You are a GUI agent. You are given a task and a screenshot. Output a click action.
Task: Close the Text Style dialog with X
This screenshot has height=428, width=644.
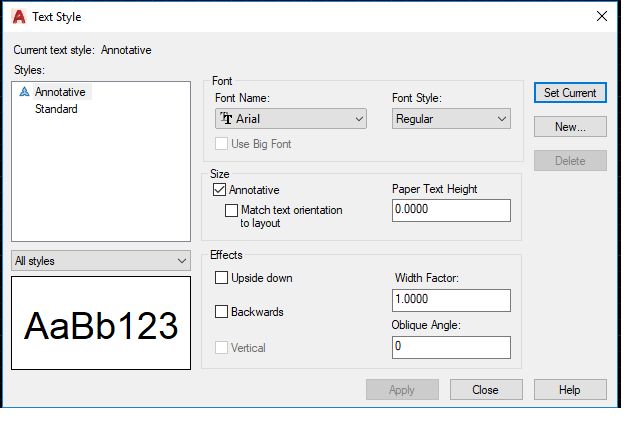pos(601,16)
